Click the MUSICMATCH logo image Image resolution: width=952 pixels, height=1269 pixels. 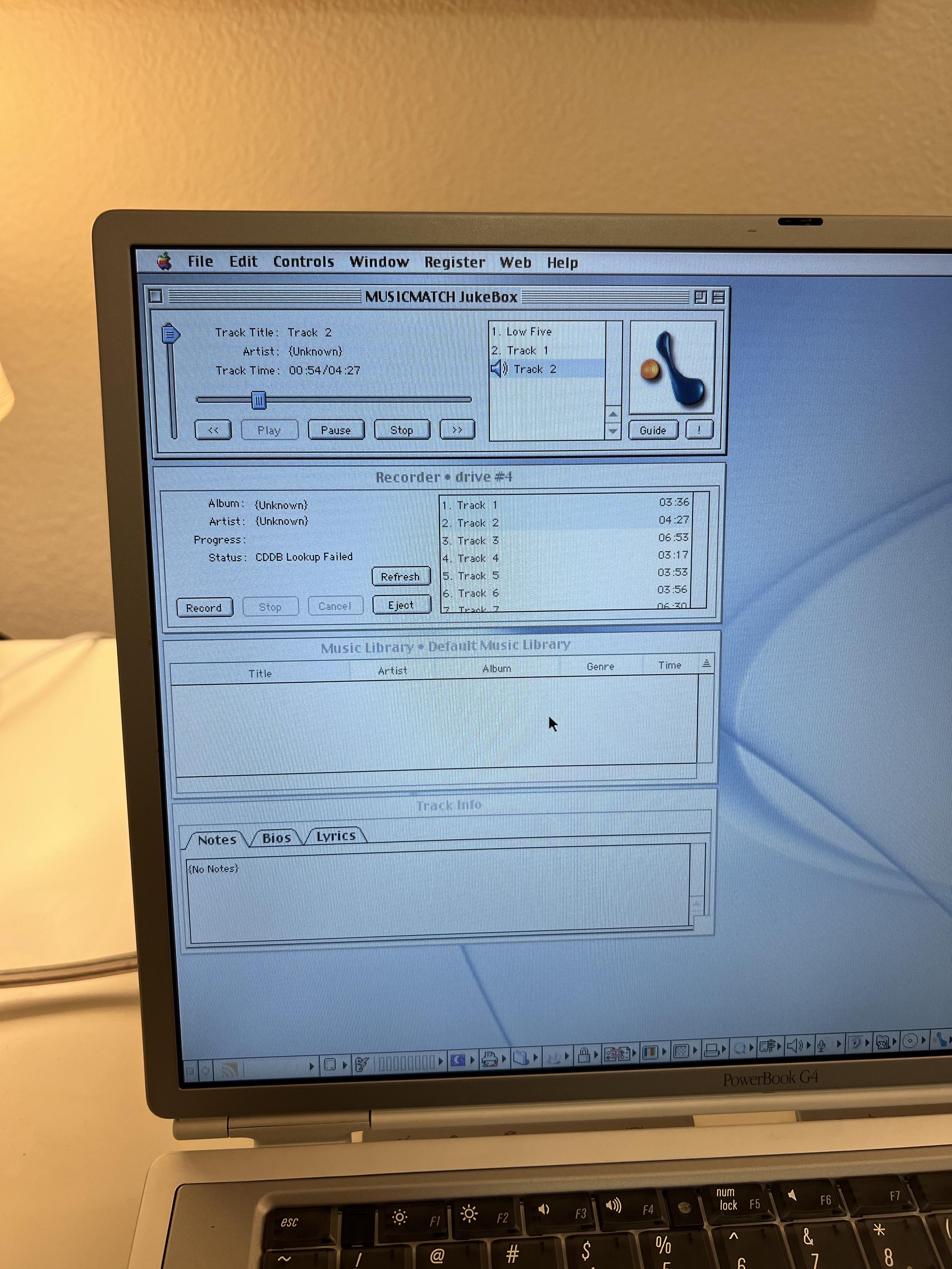pos(672,367)
